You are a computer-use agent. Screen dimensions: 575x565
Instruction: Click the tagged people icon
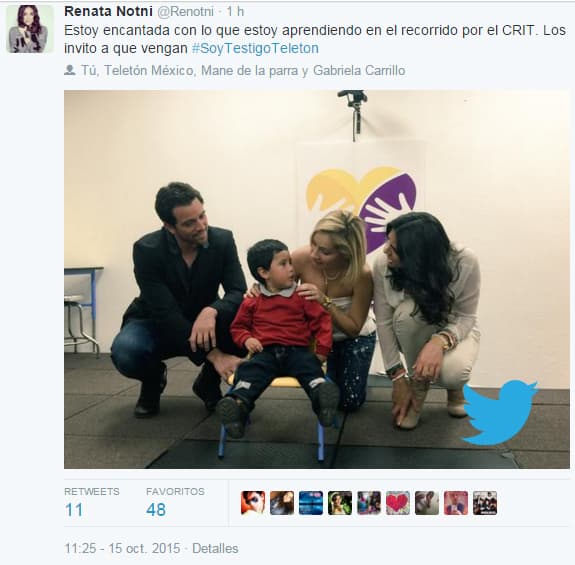tap(70, 70)
